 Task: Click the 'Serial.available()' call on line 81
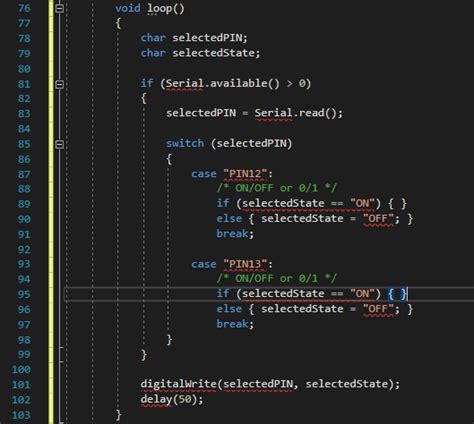click(223, 83)
